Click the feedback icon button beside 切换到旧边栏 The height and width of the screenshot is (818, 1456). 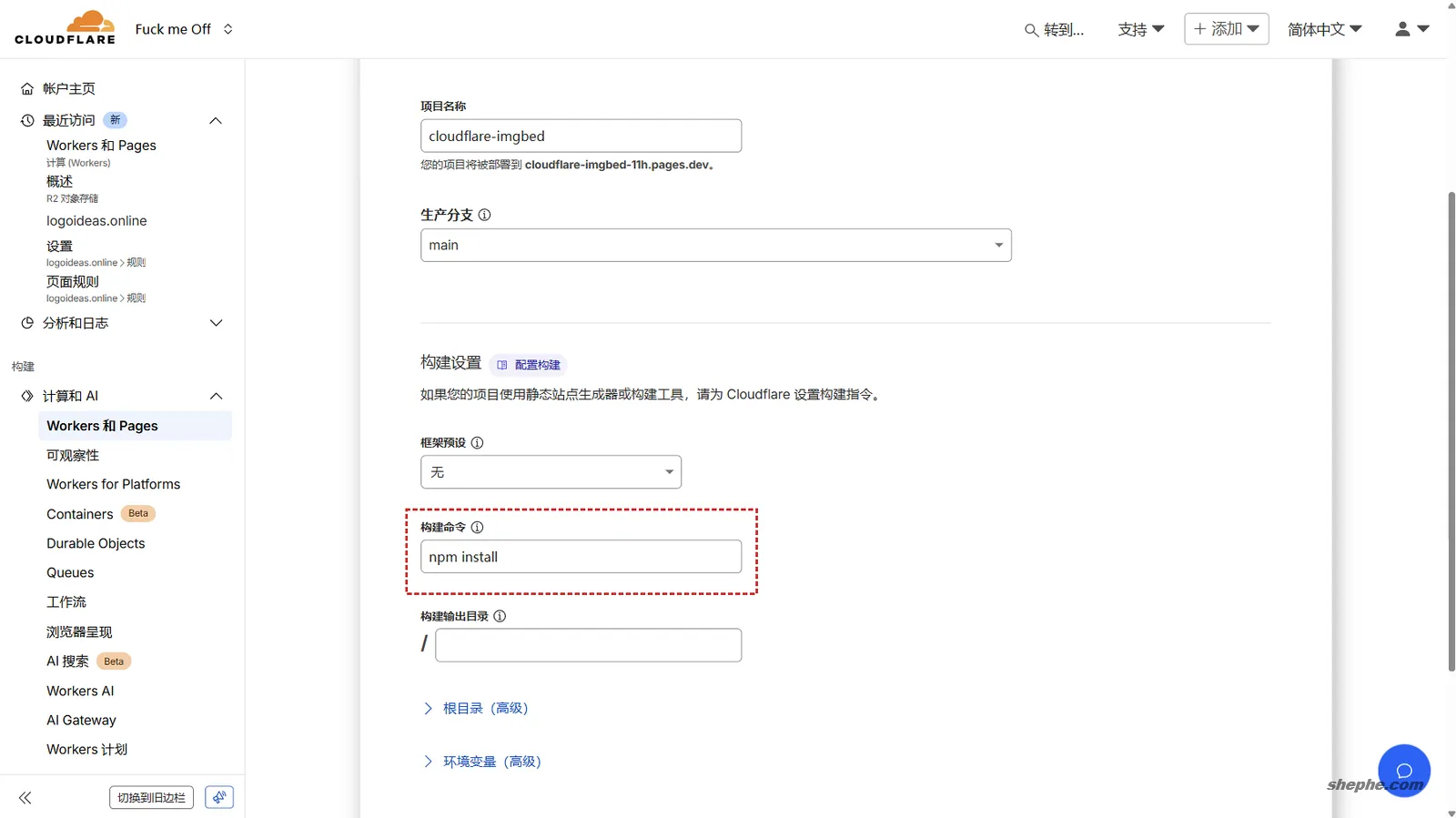(x=219, y=798)
